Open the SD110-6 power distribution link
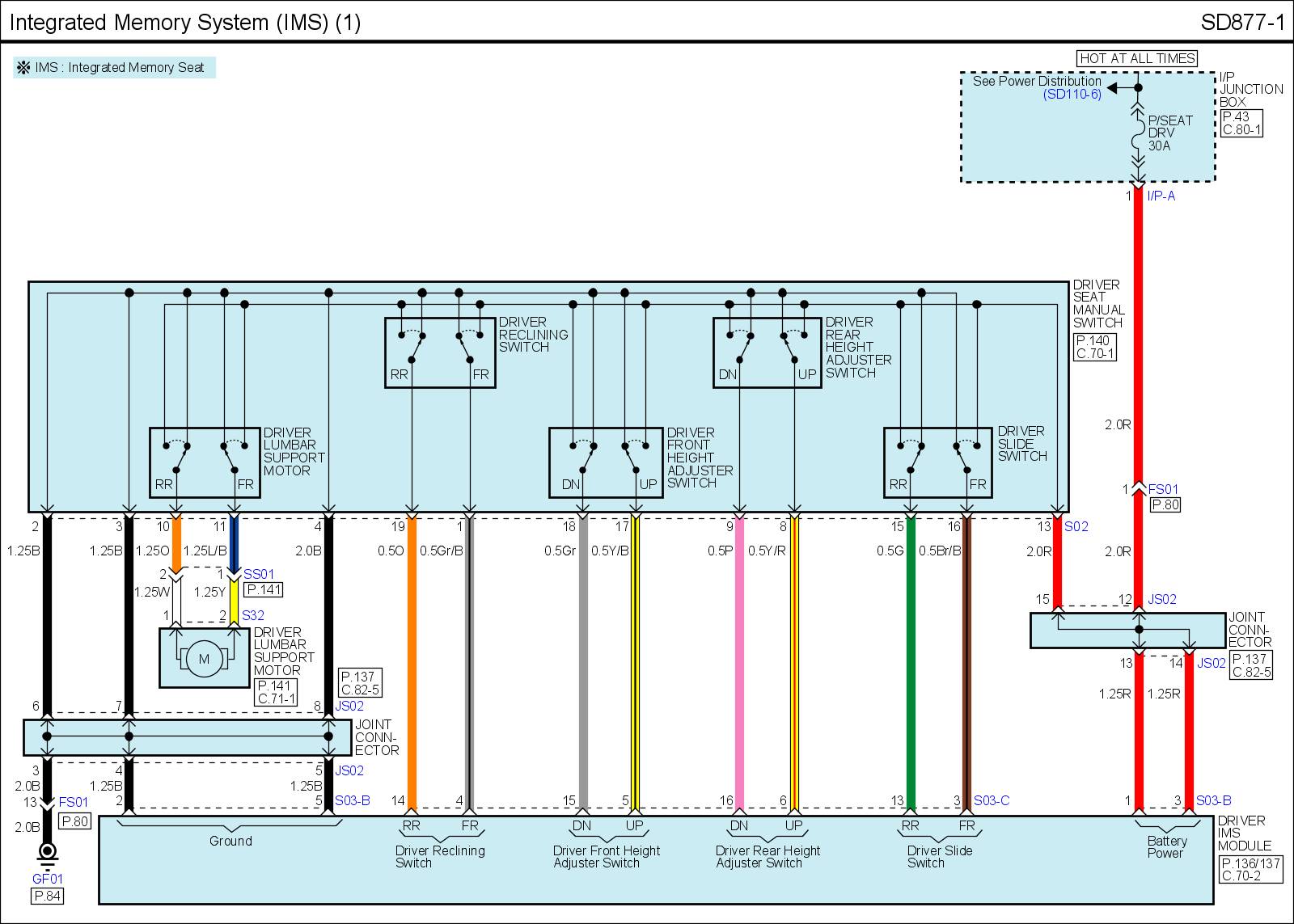1294x924 pixels. click(1072, 95)
